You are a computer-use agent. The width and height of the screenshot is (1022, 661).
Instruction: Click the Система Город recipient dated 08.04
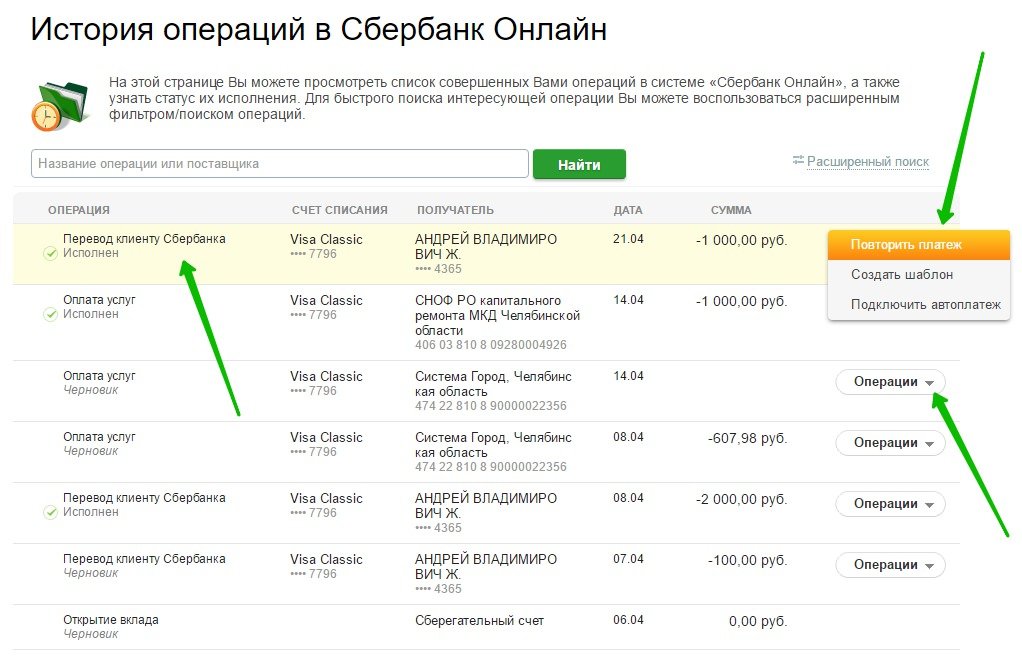pos(493,445)
